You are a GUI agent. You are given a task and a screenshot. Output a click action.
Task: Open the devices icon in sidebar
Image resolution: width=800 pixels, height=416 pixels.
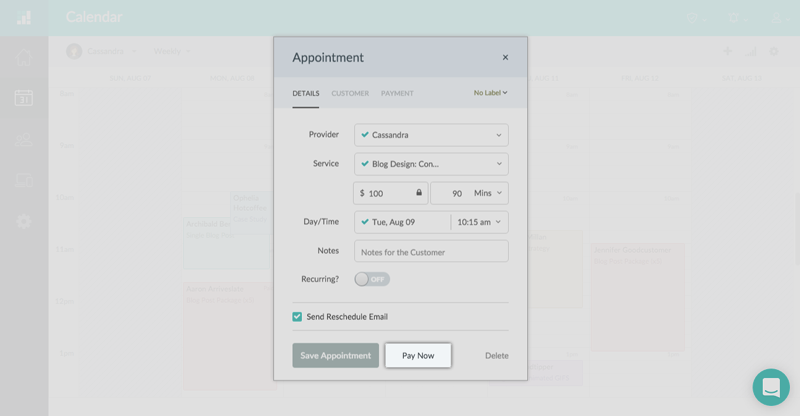point(23,180)
